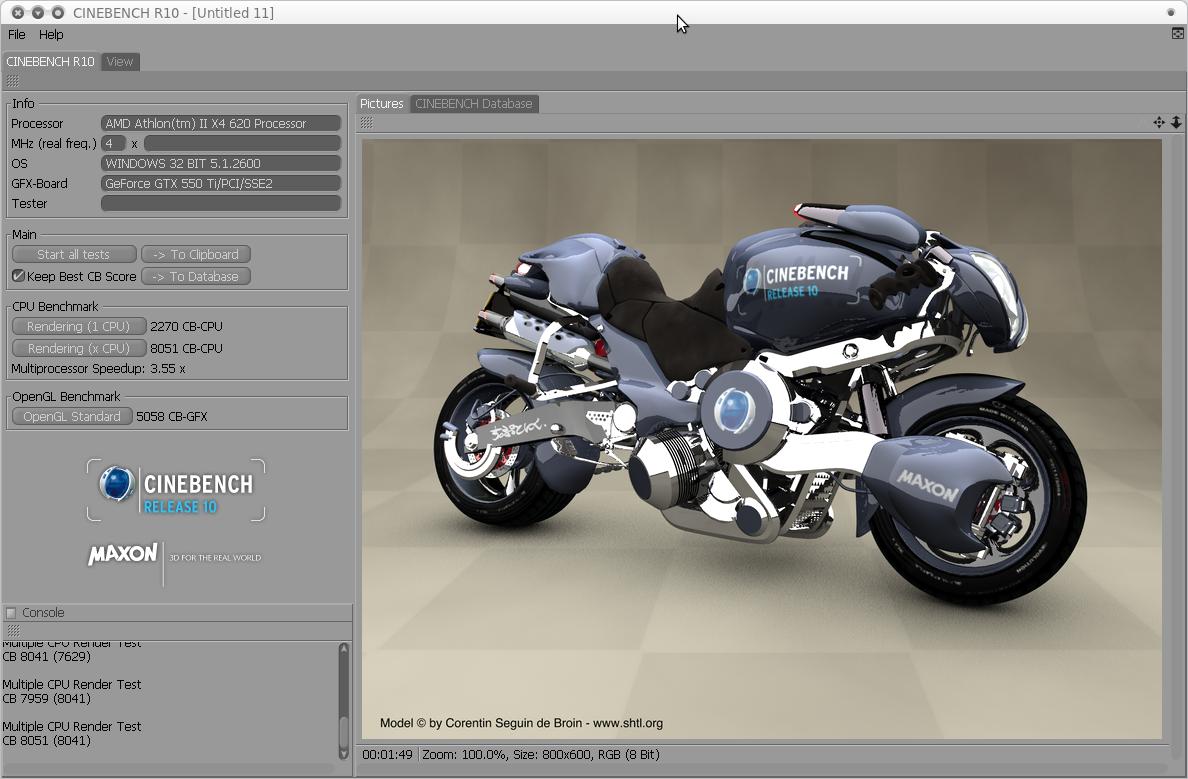The height and width of the screenshot is (779, 1188).
Task: Click the picture viewer zoom arrow icon
Action: pyautogui.click(x=1176, y=122)
